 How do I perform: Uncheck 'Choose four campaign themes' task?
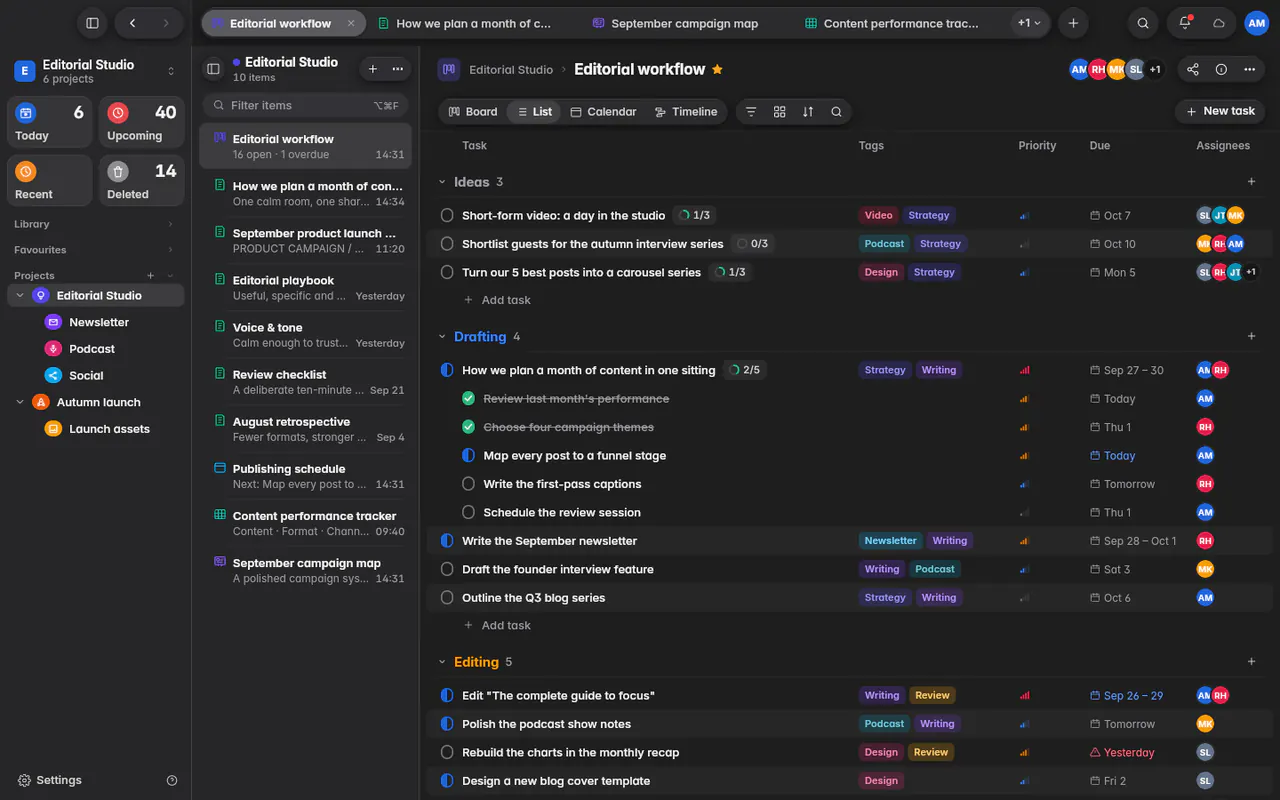(468, 427)
